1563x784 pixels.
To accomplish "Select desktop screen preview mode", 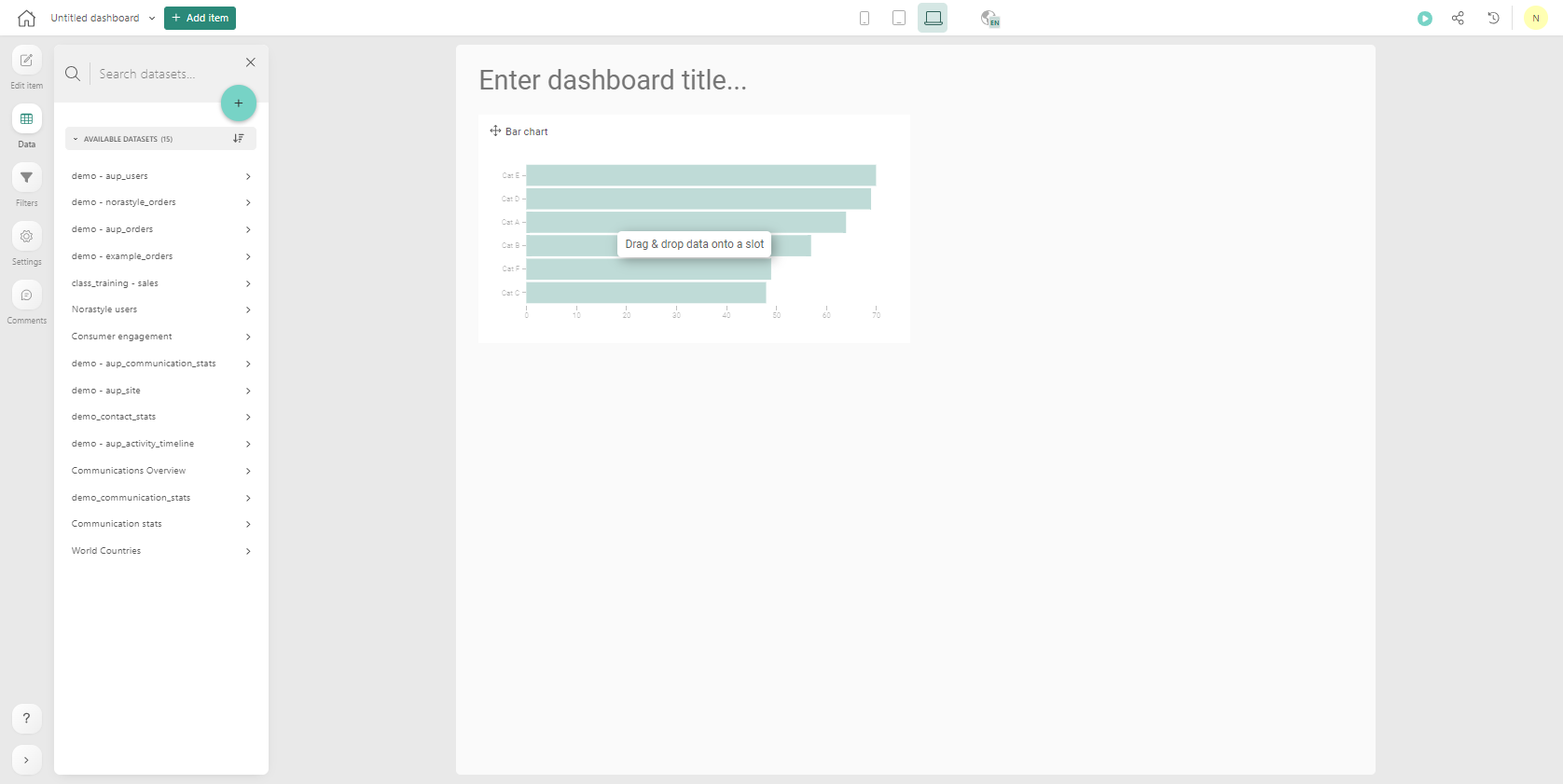I will (933, 18).
